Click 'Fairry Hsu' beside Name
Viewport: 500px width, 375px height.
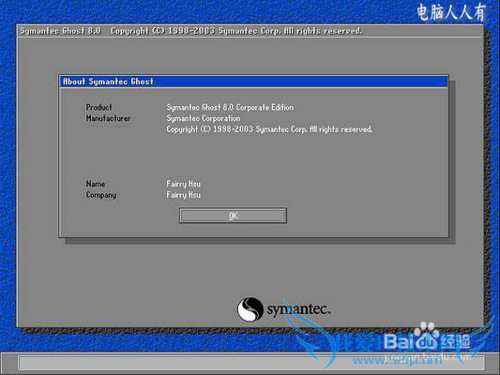(x=184, y=184)
